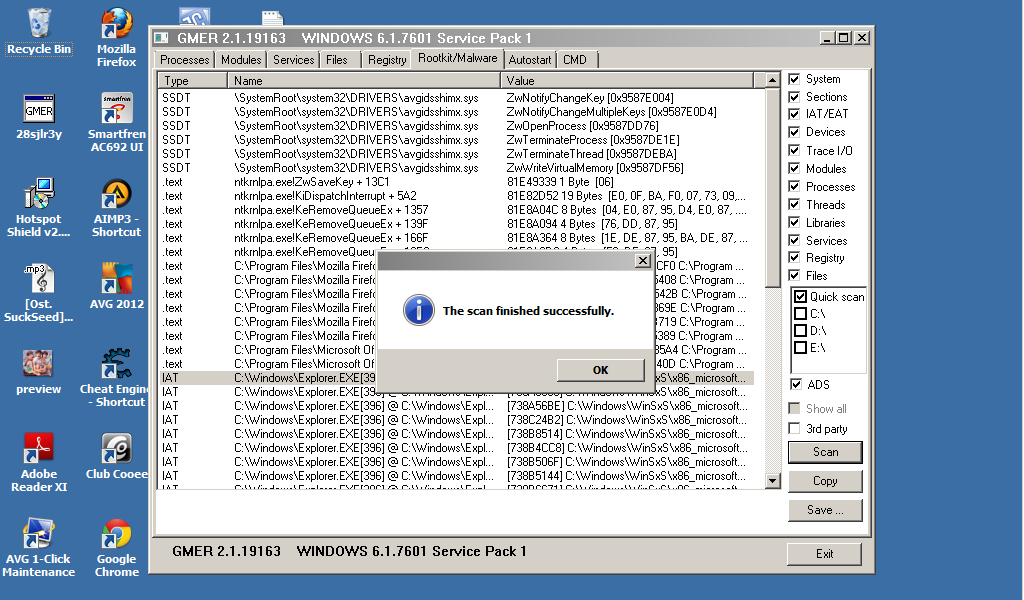Select the Google Chrome desktop icon
This screenshot has width=1024, height=600.
point(117,547)
